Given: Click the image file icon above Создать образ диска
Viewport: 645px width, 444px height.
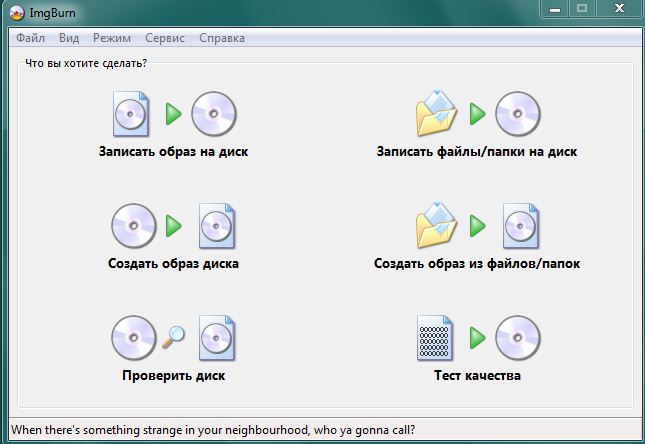Looking at the screenshot, I should (x=217, y=226).
